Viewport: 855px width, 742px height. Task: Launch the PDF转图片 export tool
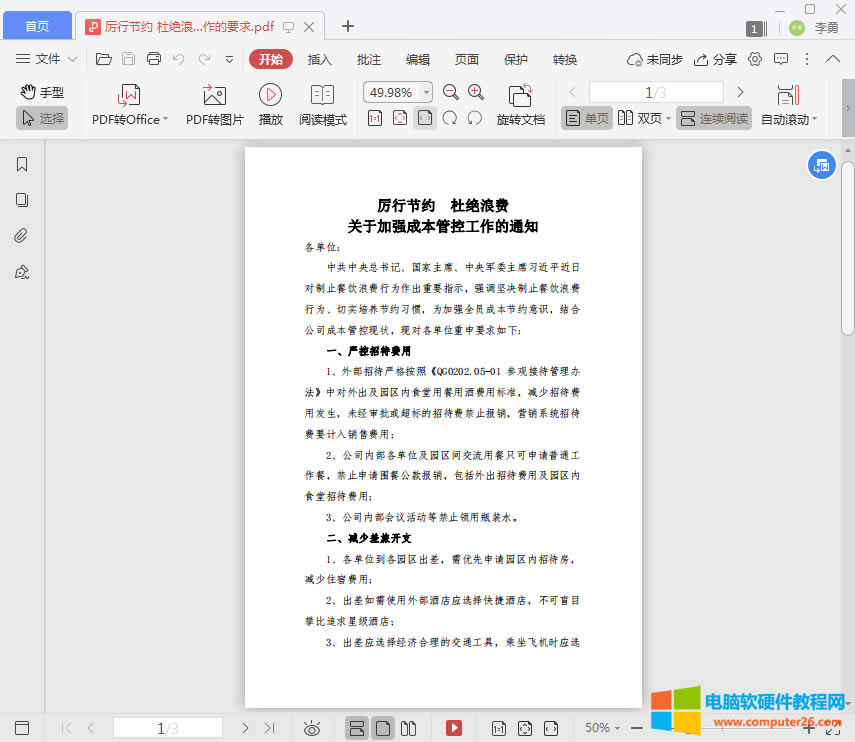click(x=213, y=103)
